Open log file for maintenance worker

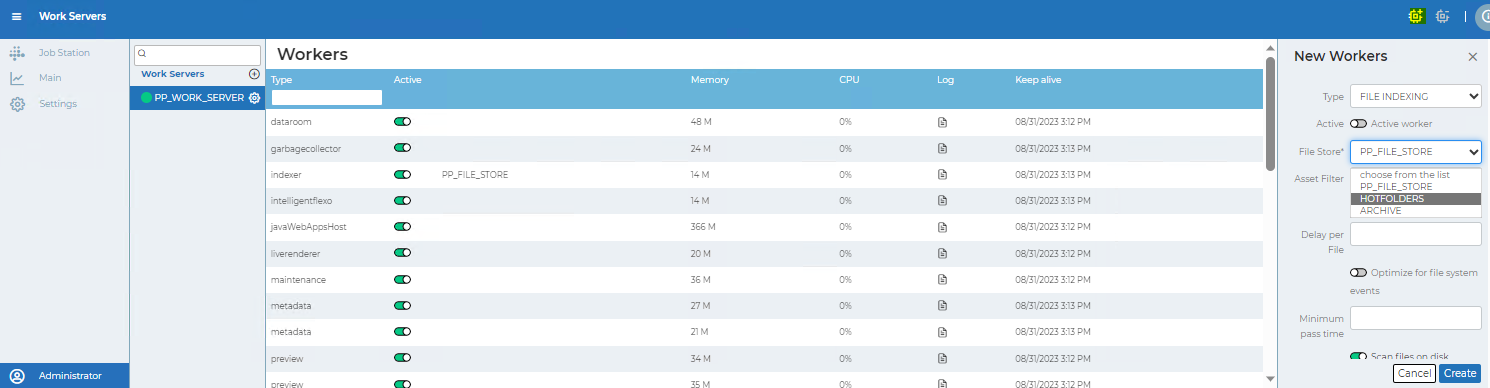pyautogui.click(x=942, y=279)
